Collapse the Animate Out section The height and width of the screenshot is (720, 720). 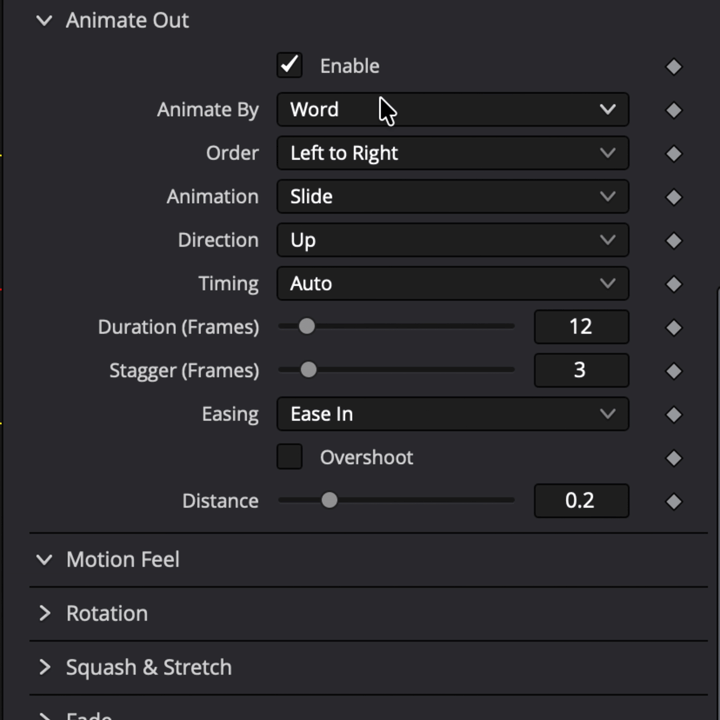(x=44, y=21)
